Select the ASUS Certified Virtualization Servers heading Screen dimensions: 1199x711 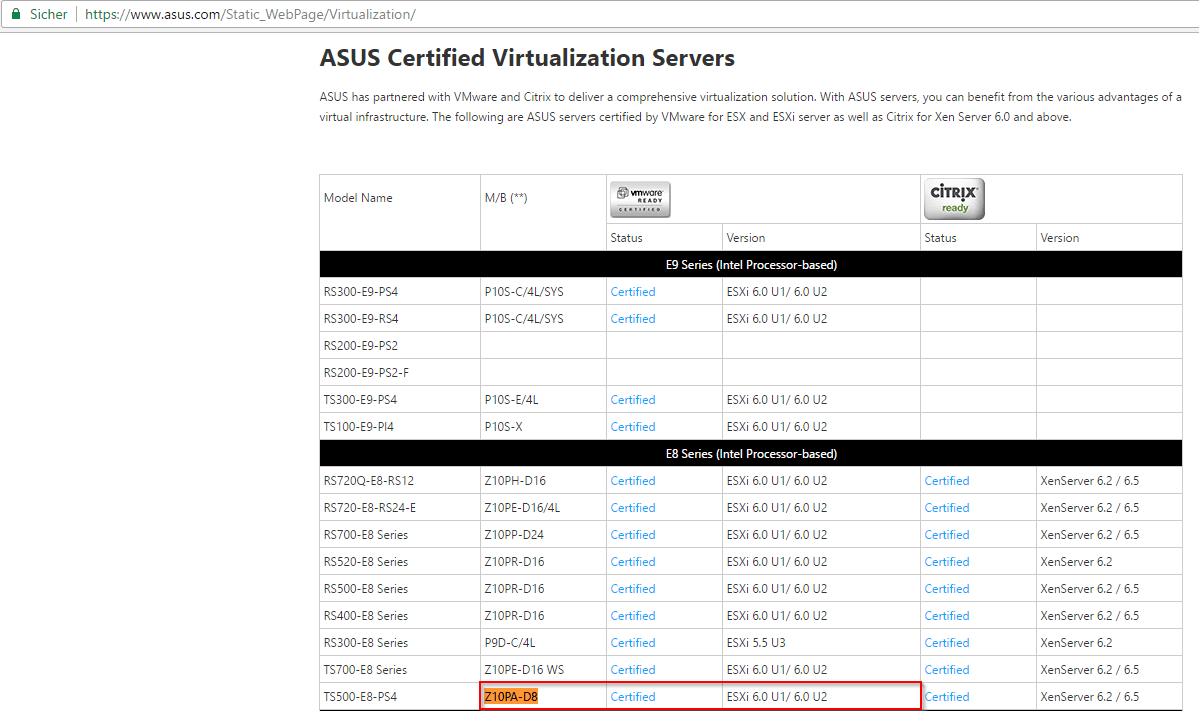coord(527,58)
